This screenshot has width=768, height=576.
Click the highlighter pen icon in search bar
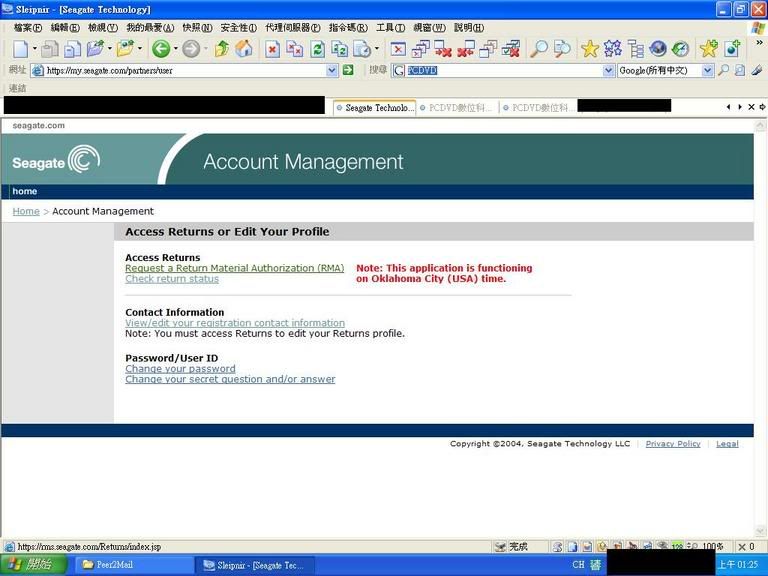click(x=757, y=71)
